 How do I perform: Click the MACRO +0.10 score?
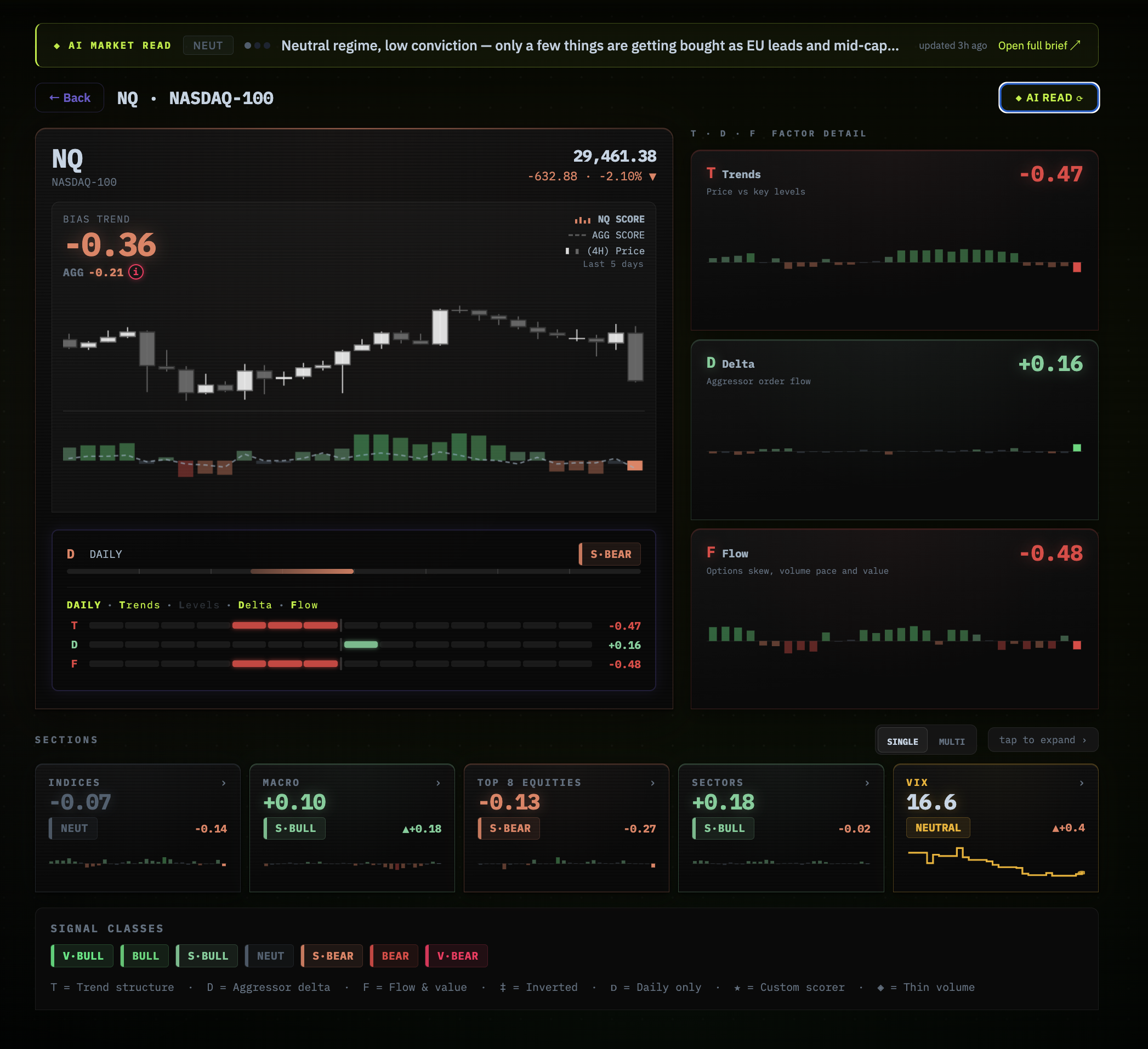click(x=294, y=802)
